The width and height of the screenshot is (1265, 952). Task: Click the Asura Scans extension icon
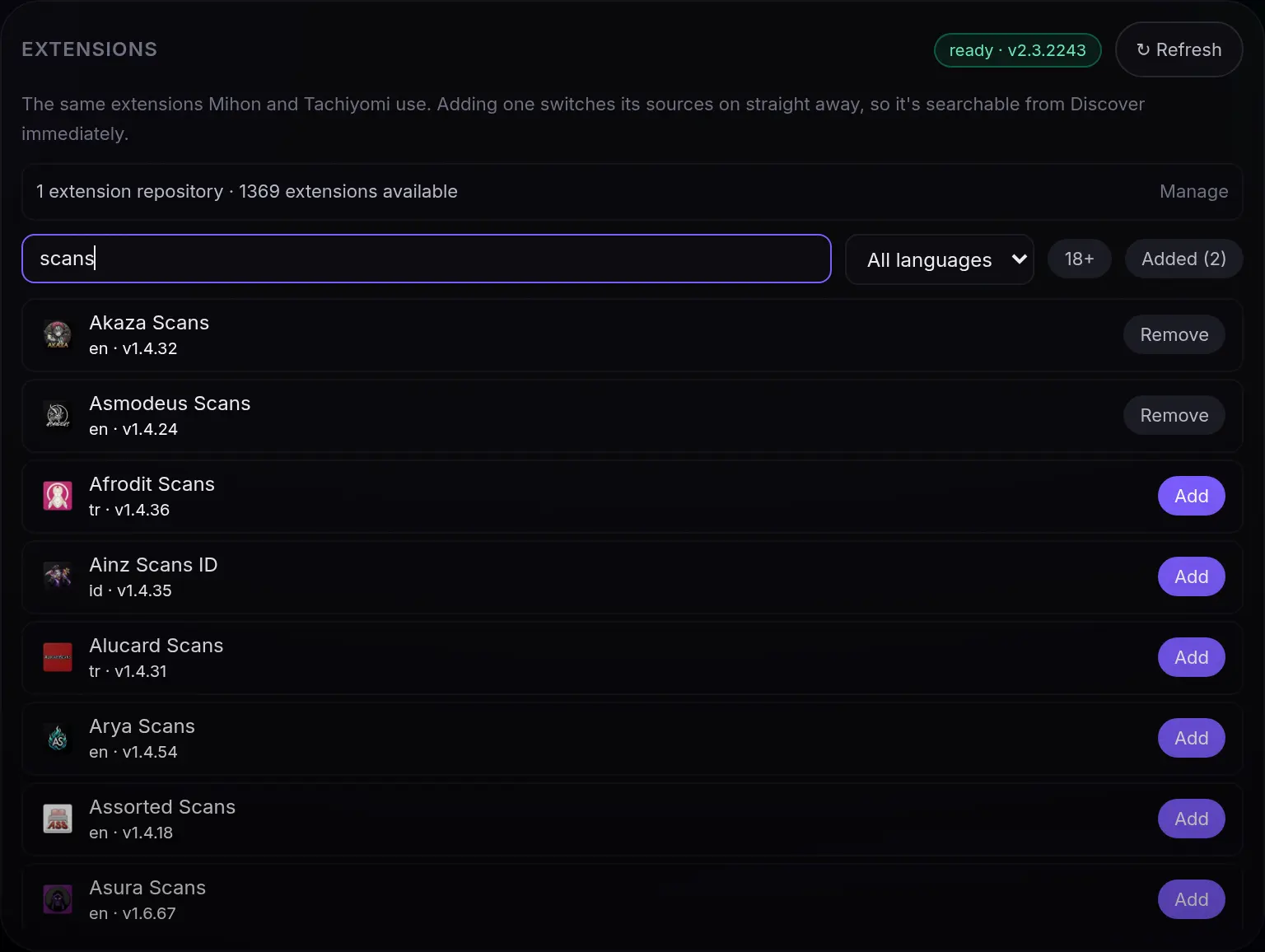coord(58,899)
